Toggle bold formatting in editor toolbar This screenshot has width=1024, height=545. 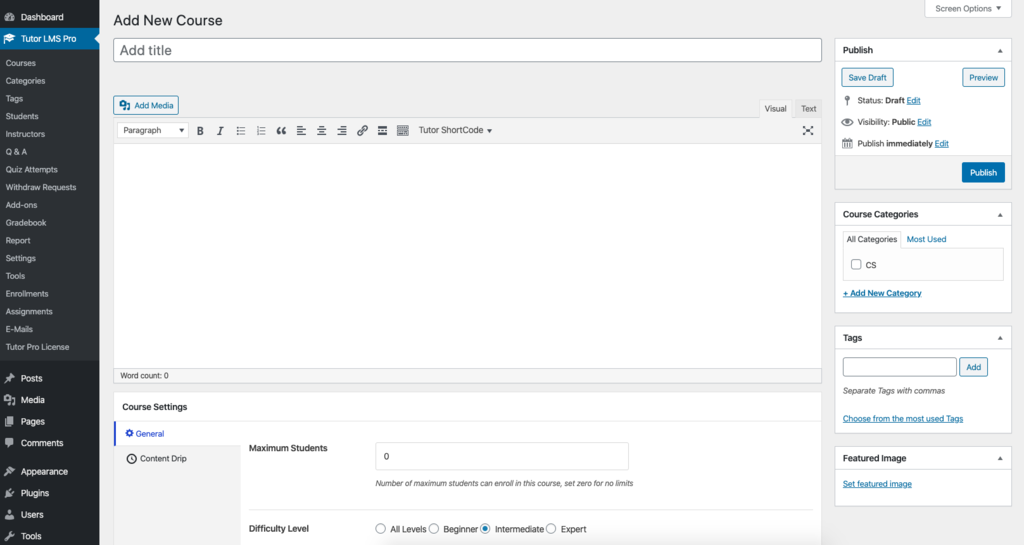point(200,131)
